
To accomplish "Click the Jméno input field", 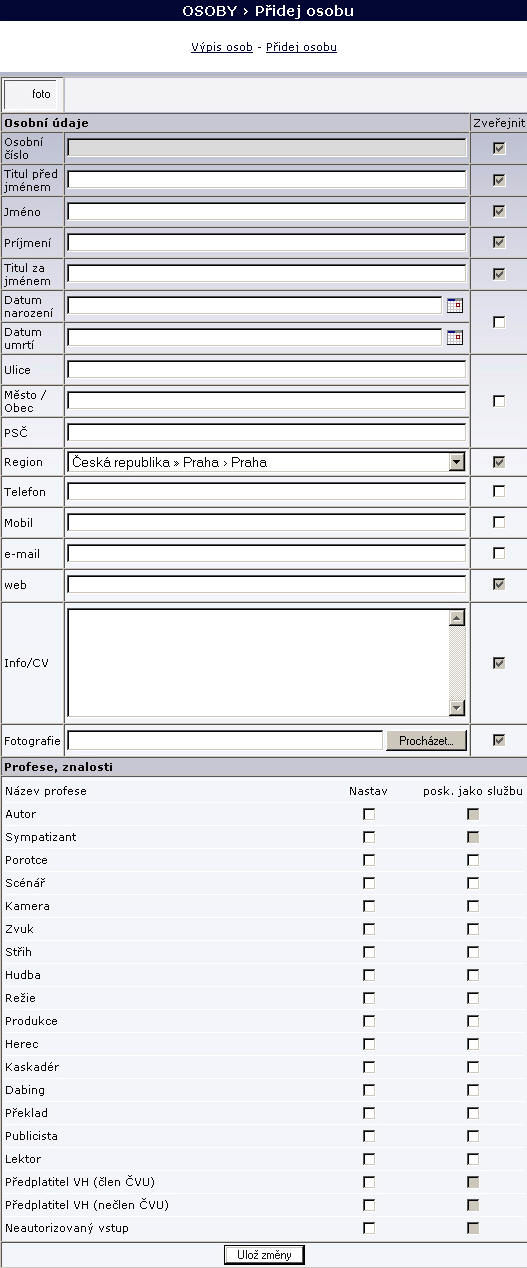I will pyautogui.click(x=266, y=212).
